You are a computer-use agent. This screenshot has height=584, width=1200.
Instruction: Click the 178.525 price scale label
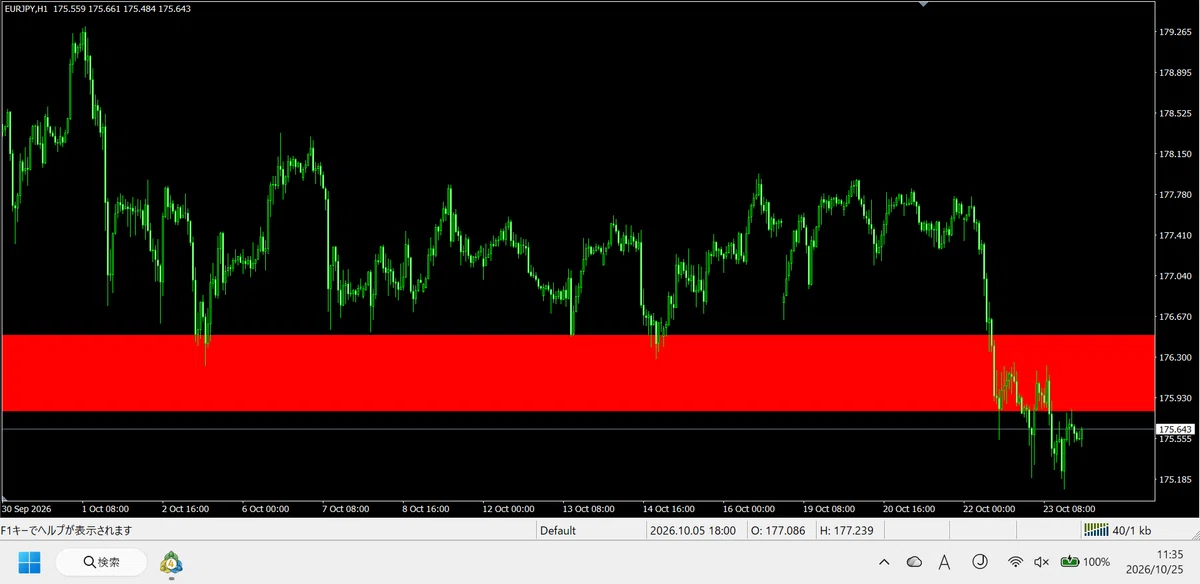pos(1174,114)
